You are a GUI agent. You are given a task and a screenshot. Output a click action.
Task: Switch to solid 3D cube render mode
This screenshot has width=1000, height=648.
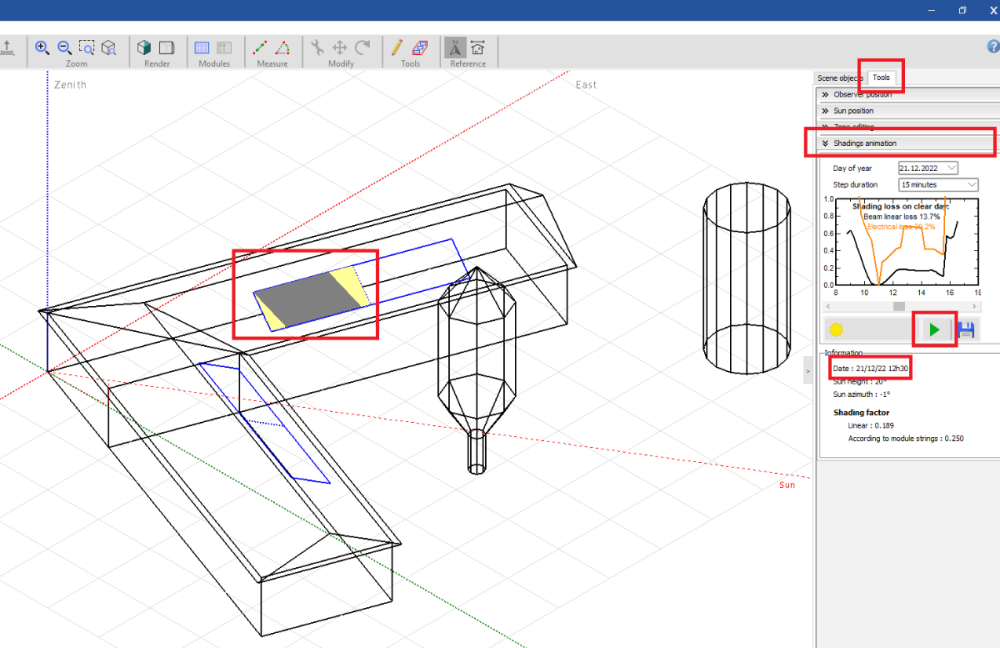click(144, 47)
